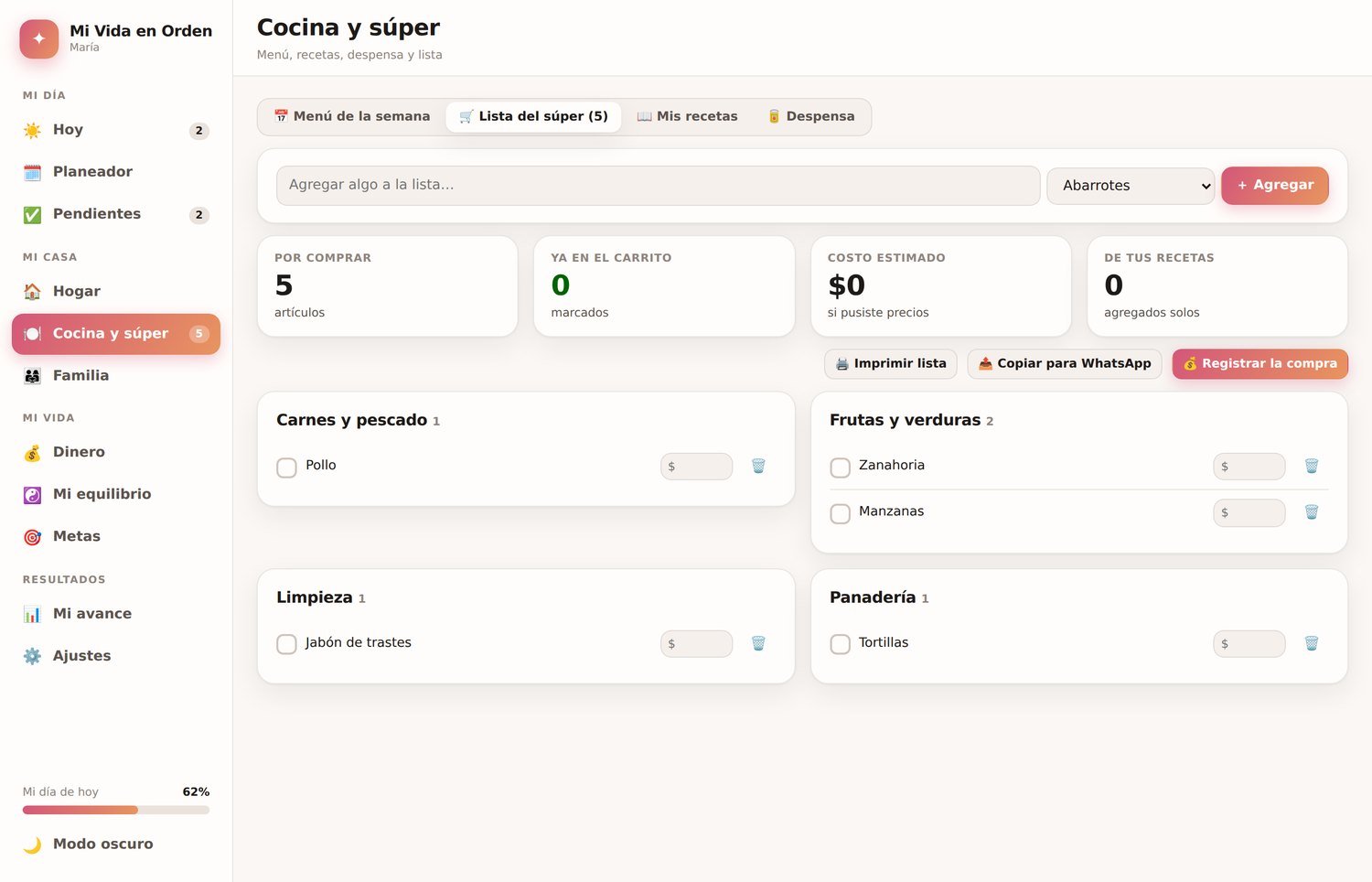The height and width of the screenshot is (882, 1372).
Task: Click Registrar la compra
Action: pos(1260,364)
